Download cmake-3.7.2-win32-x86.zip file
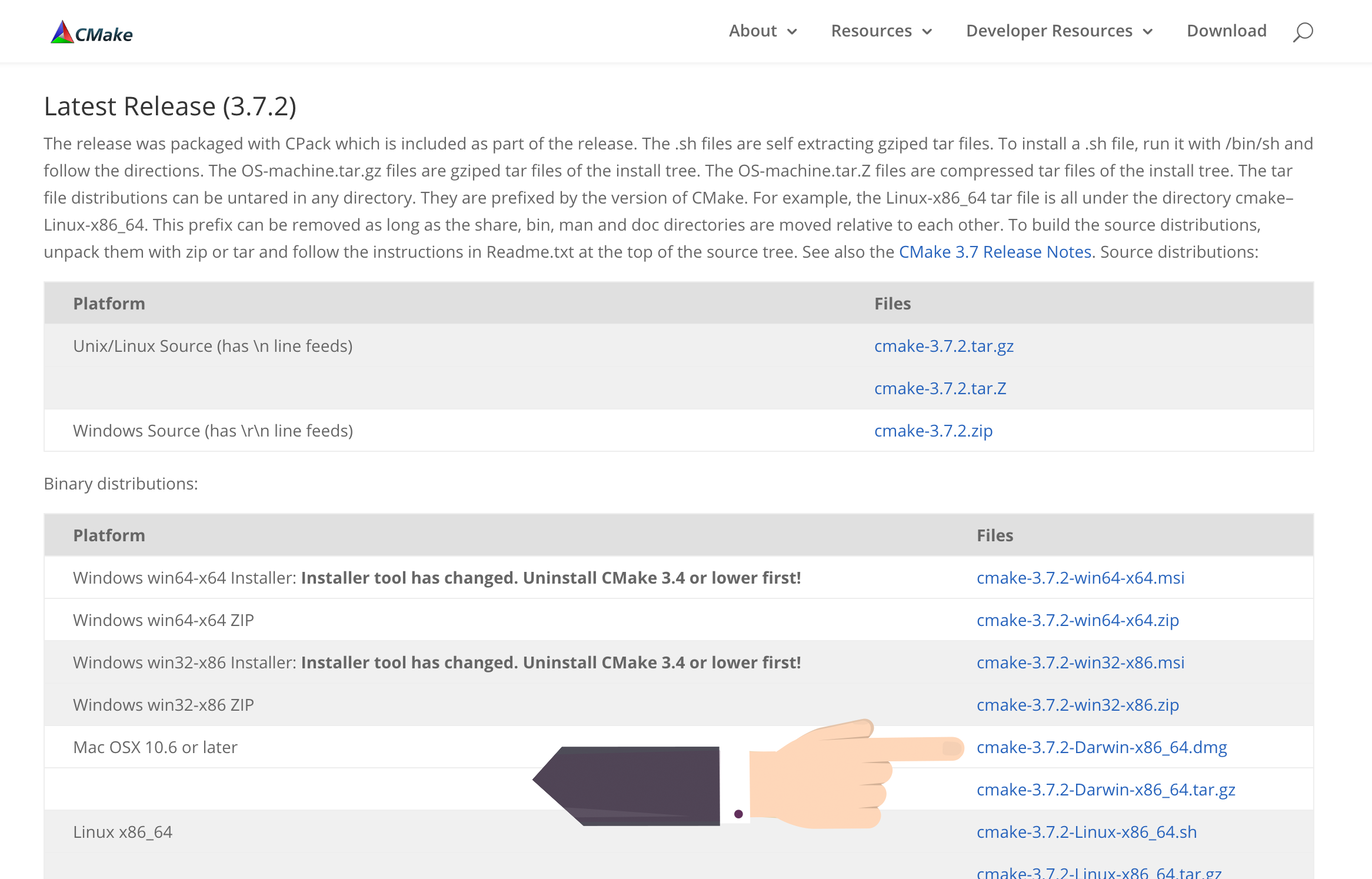The height and width of the screenshot is (879, 1372). 1077,705
